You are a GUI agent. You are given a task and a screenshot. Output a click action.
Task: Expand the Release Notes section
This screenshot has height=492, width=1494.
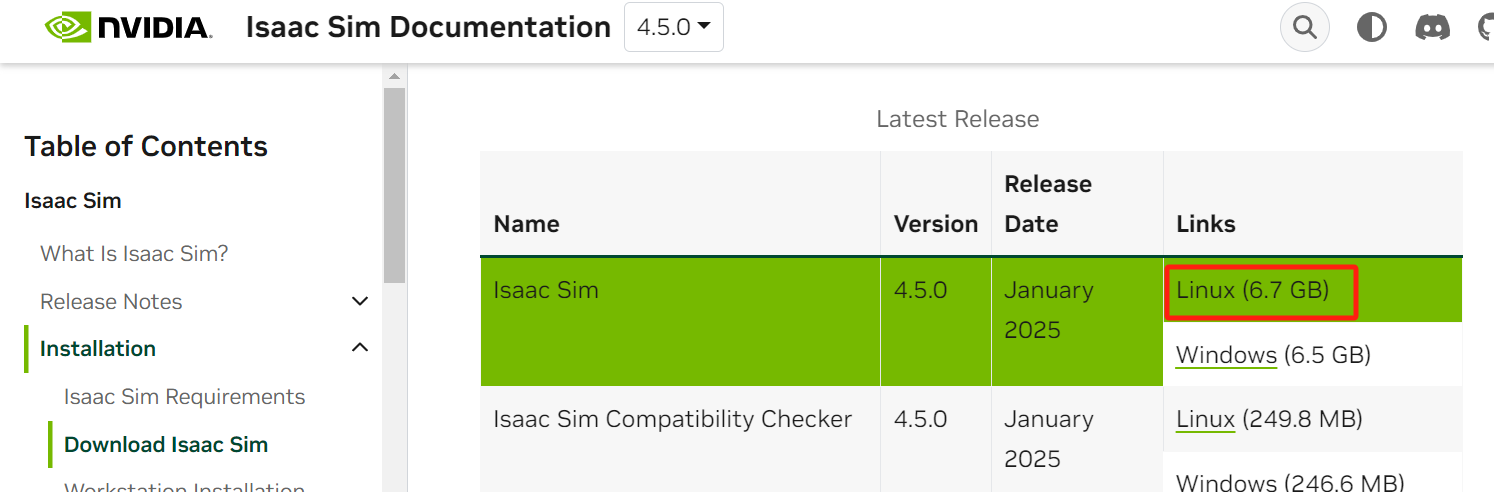pyautogui.click(x=361, y=301)
